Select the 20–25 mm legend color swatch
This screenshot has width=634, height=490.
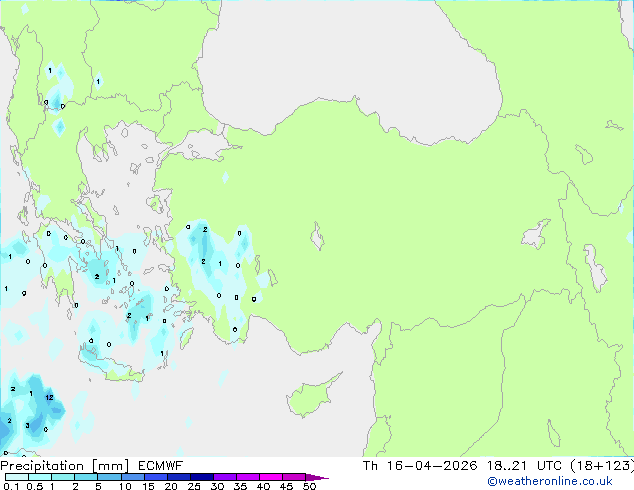(x=178, y=477)
